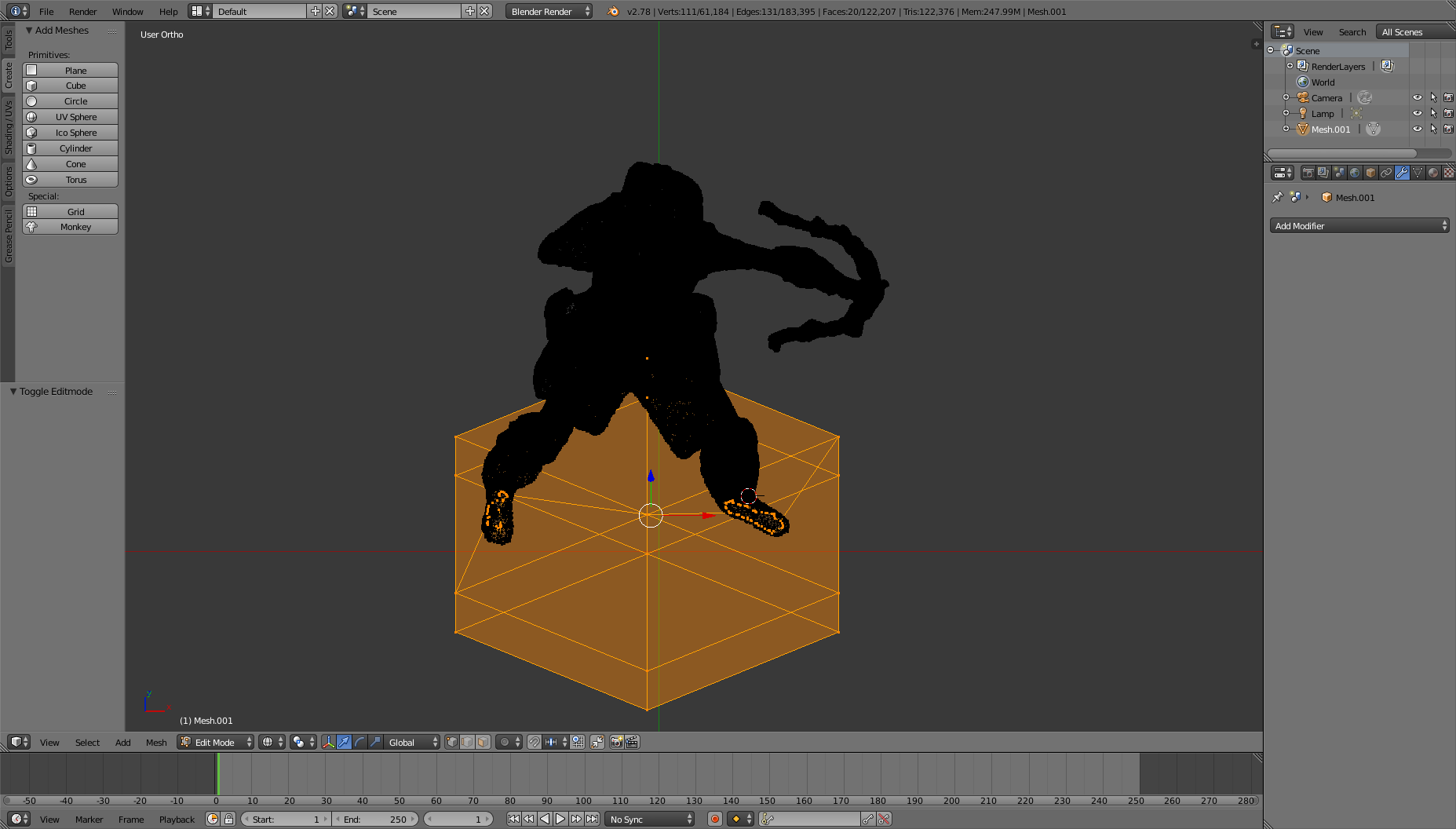Viewport: 1456px width, 829px height.
Task: Toggle Camera selectability arrow in outliner
Action: 1433,97
